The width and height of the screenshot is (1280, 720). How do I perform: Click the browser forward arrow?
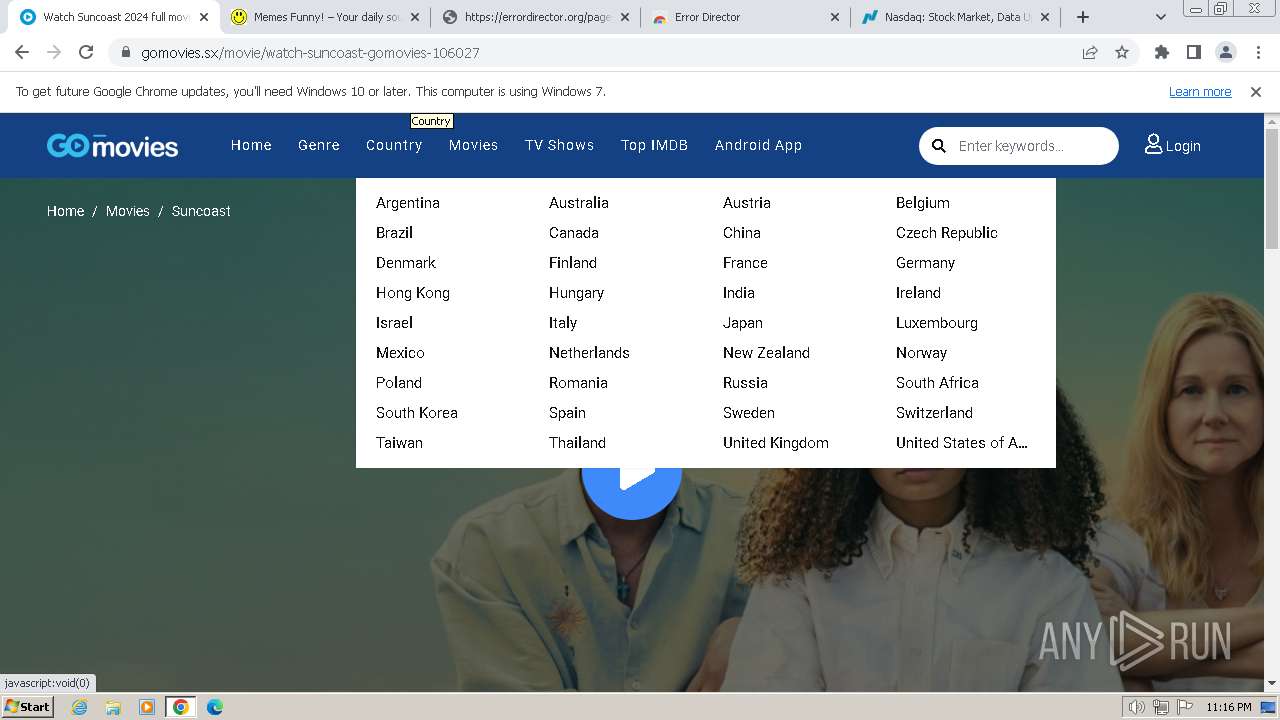(x=54, y=53)
